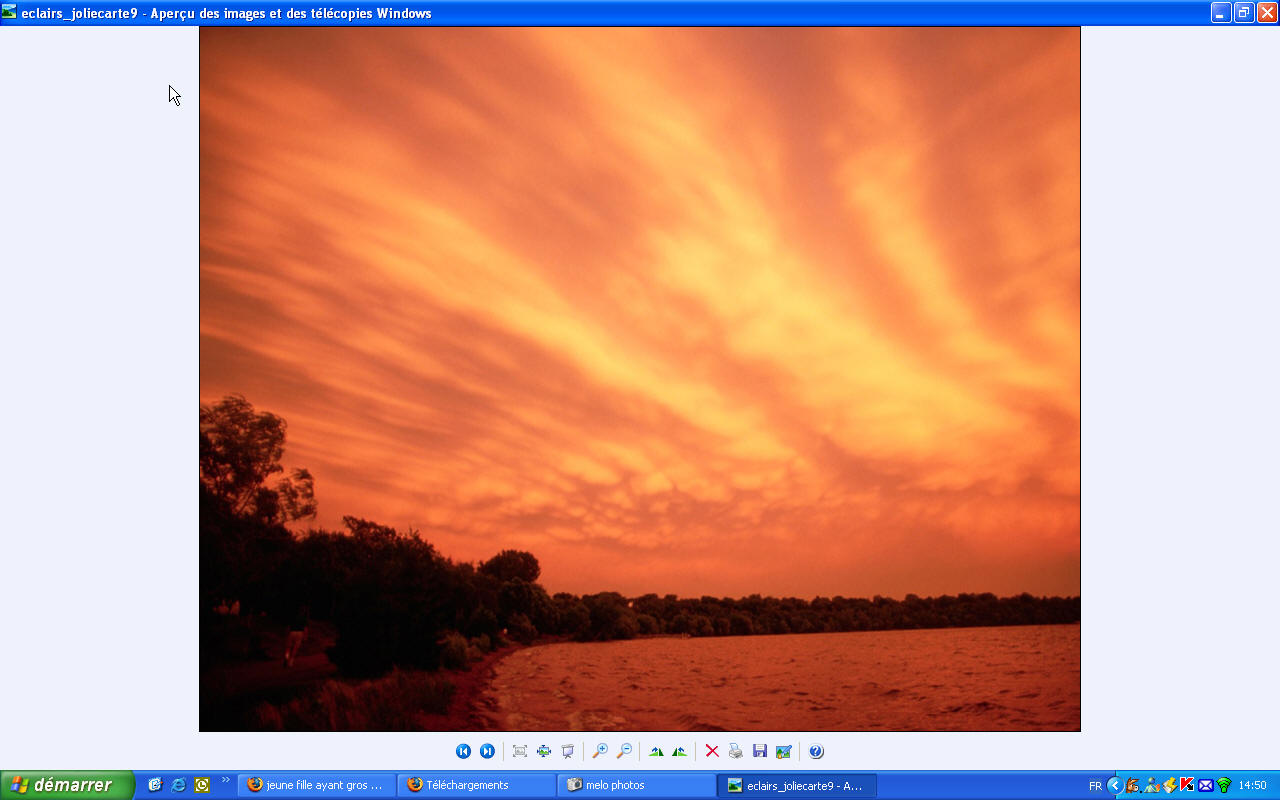Click the sunset photo preview
This screenshot has height=800, width=1280.
click(640, 379)
